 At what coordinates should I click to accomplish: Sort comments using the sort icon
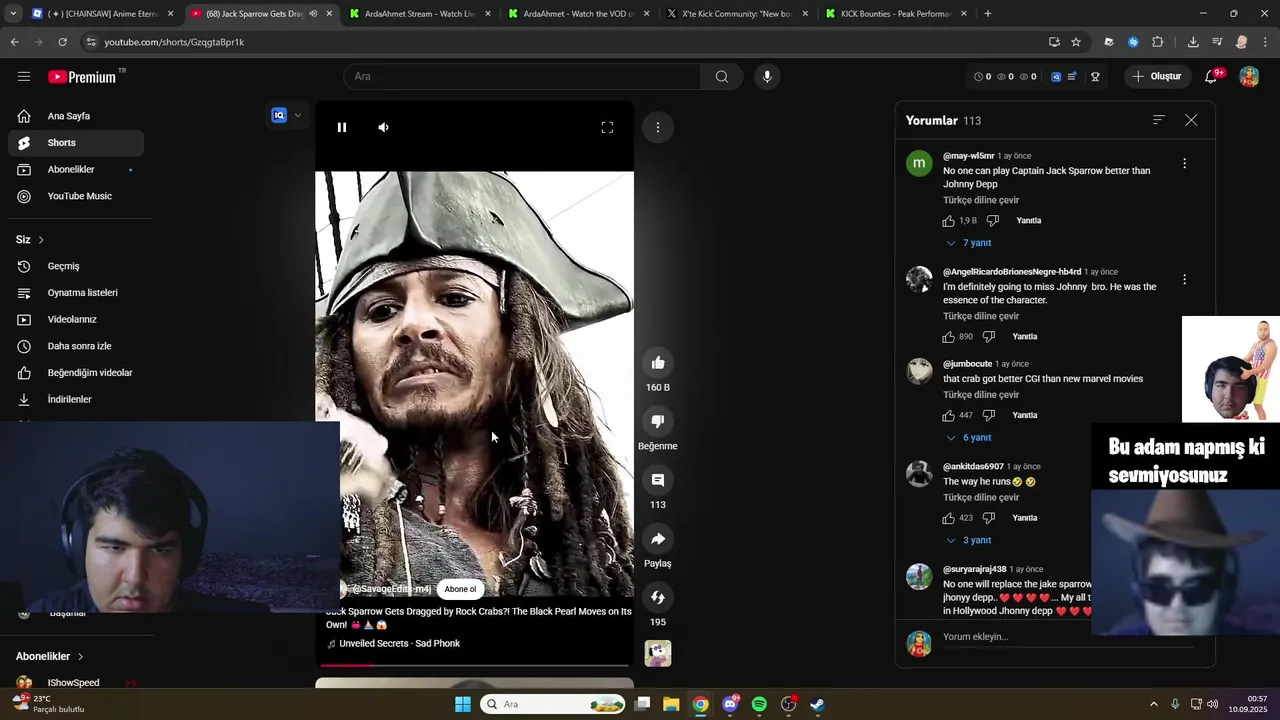click(x=1159, y=120)
